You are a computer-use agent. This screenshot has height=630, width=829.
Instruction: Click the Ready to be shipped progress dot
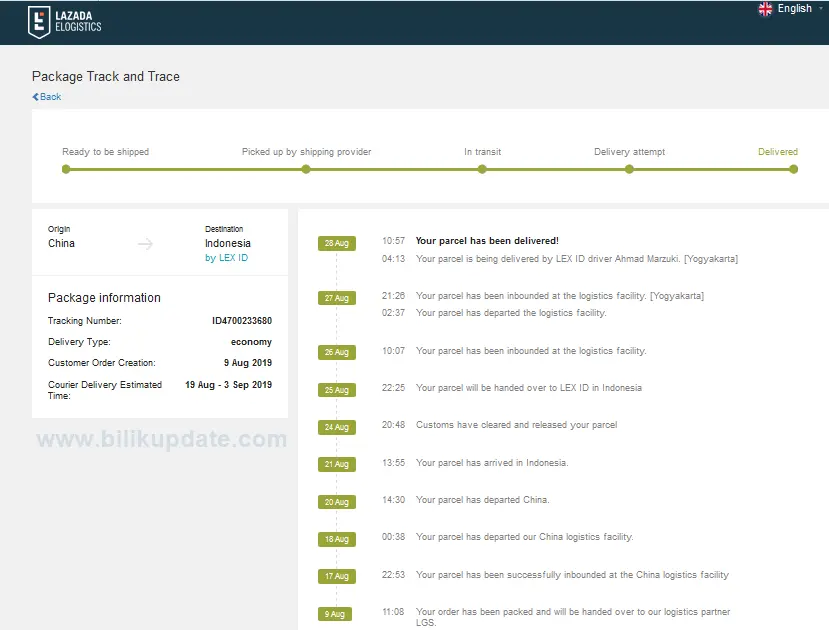pos(66,169)
